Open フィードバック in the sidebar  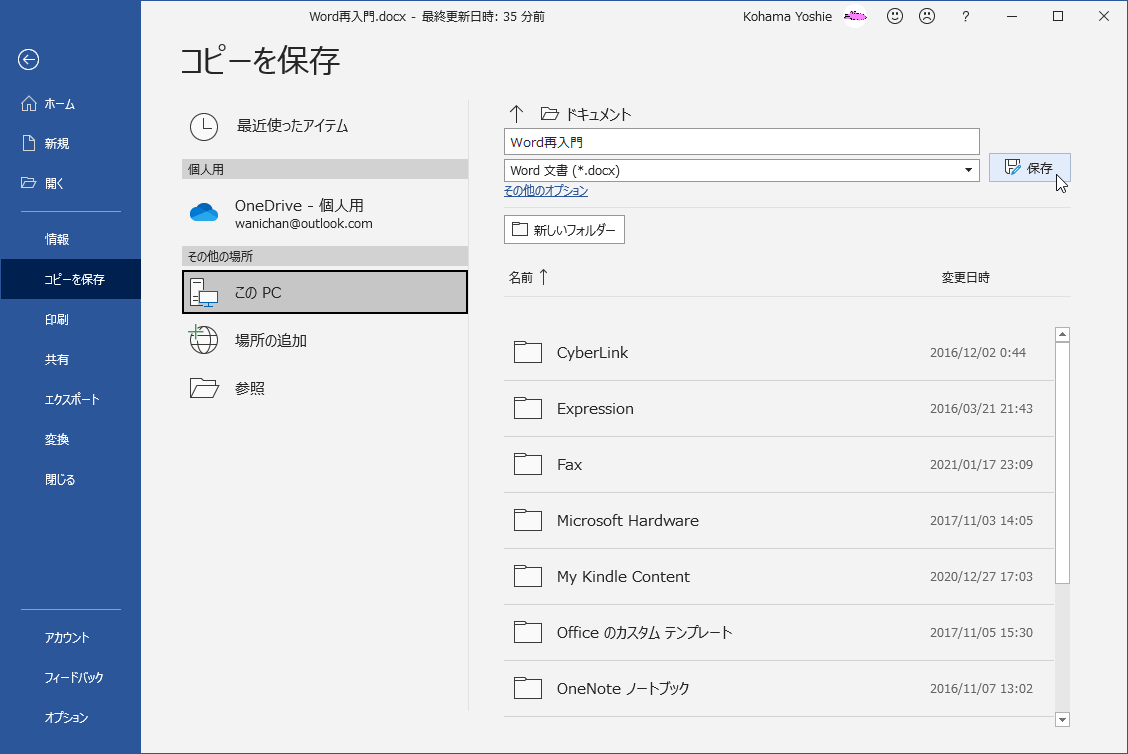[73, 677]
